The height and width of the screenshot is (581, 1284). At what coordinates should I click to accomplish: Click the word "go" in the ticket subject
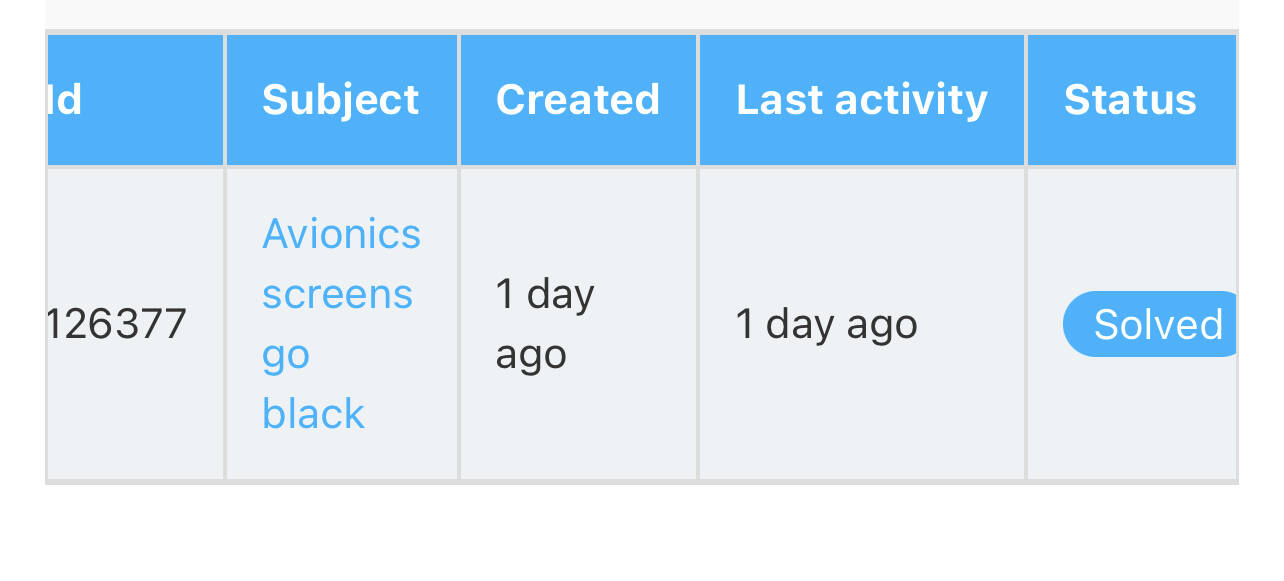point(286,355)
